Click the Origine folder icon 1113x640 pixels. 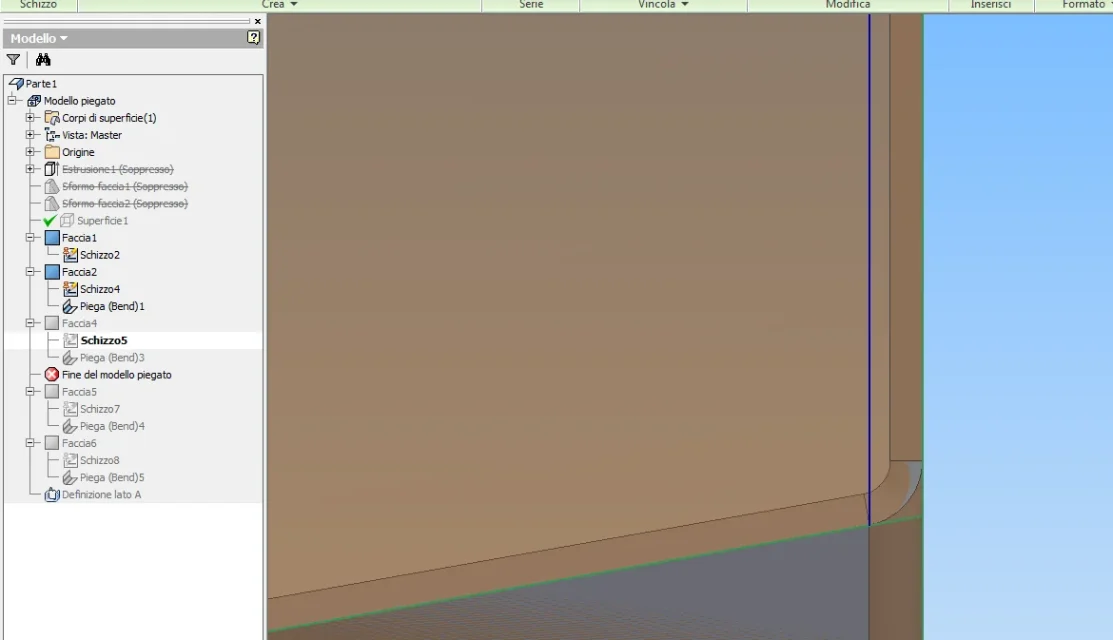click(52, 152)
